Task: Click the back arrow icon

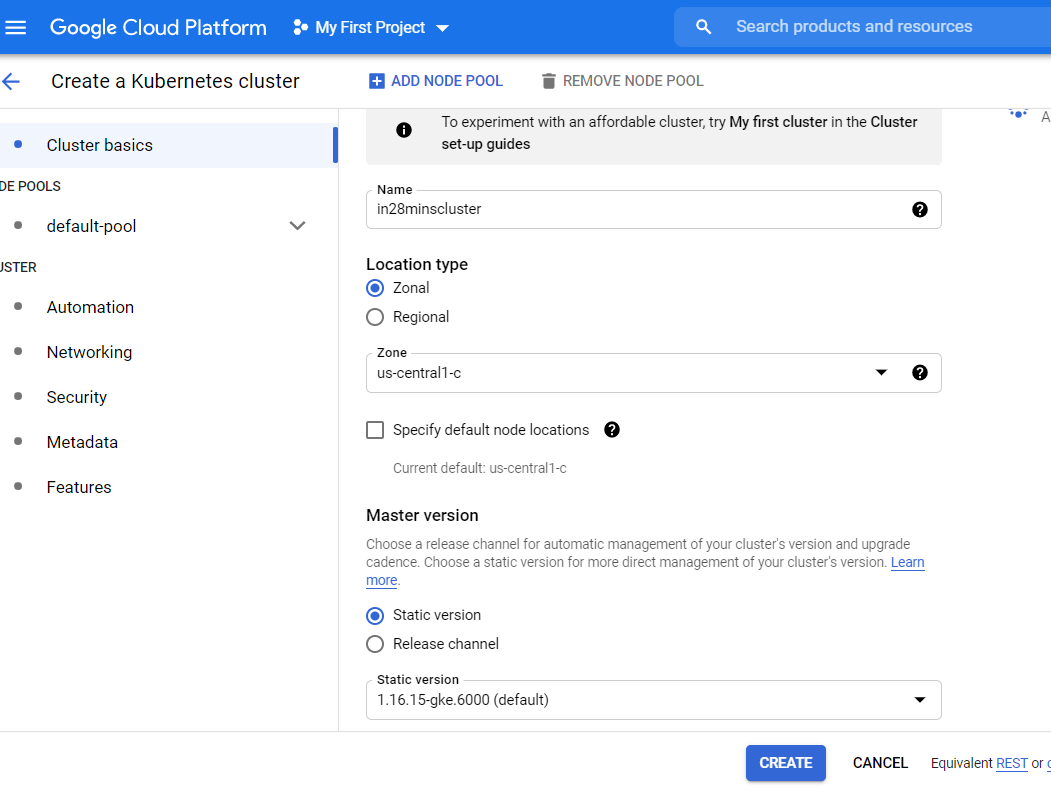Action: (11, 81)
